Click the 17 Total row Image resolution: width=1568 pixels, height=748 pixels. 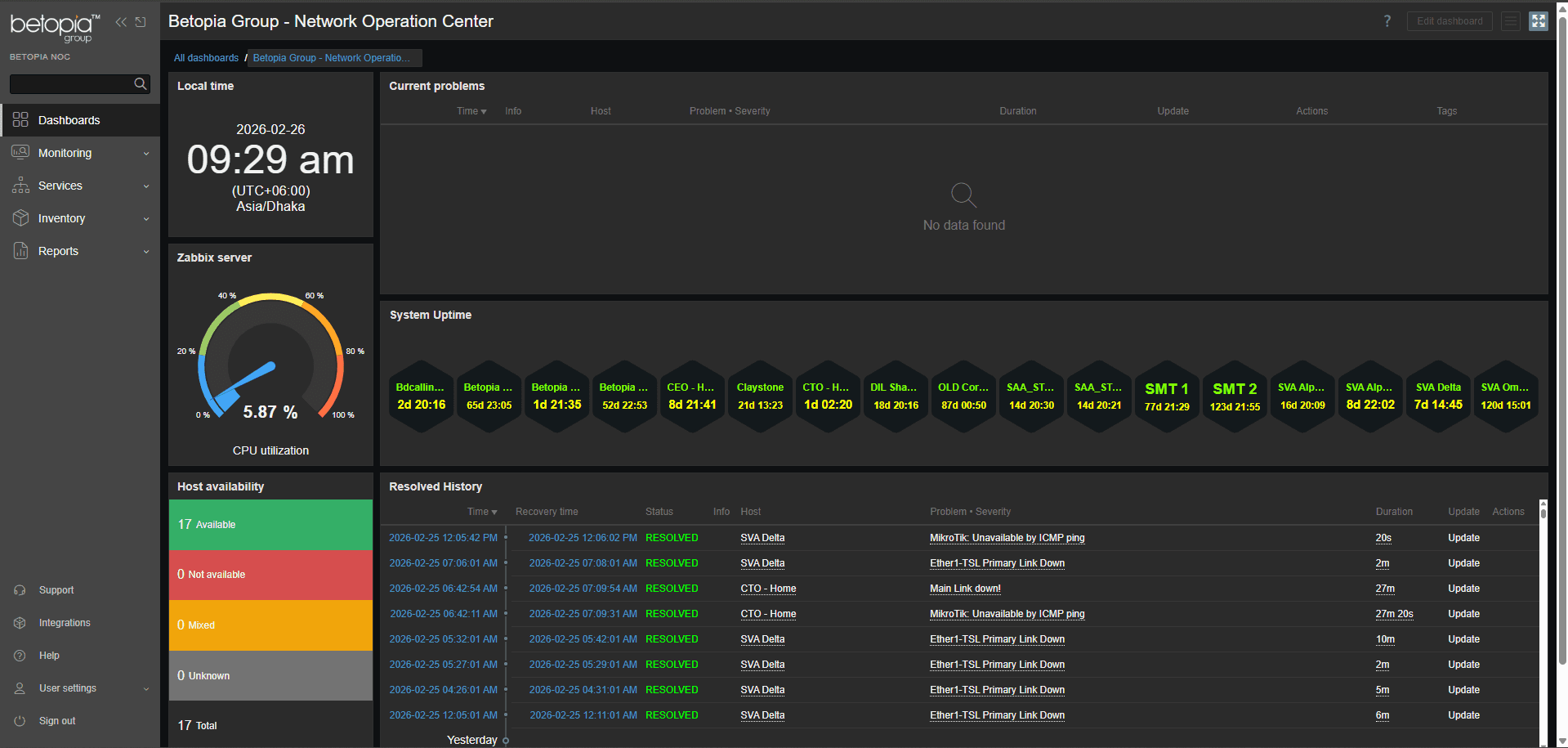(270, 725)
